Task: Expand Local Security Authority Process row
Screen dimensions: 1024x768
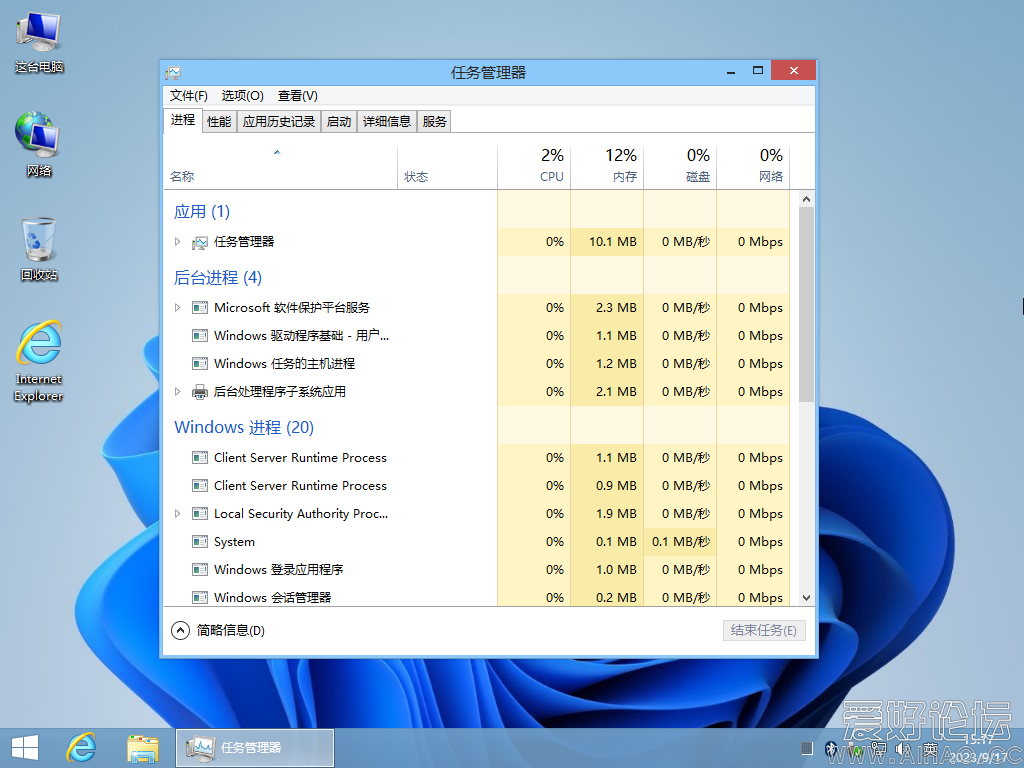Action: point(178,514)
